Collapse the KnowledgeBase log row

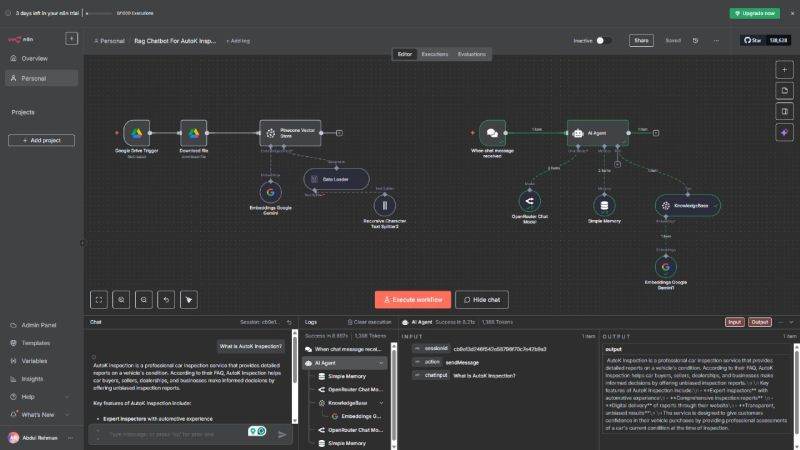(x=381, y=403)
